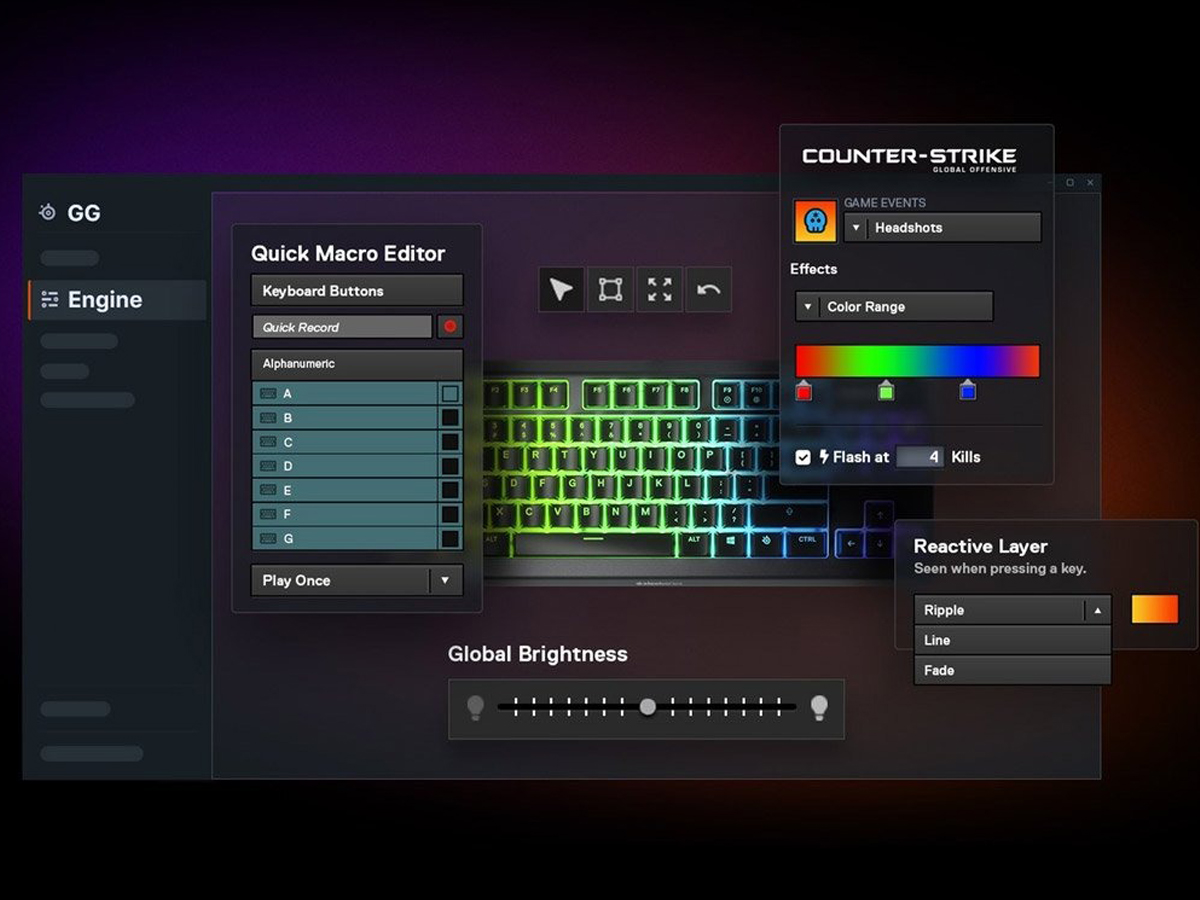
Task: Tick the checkbox beside key A
Action: (x=450, y=394)
